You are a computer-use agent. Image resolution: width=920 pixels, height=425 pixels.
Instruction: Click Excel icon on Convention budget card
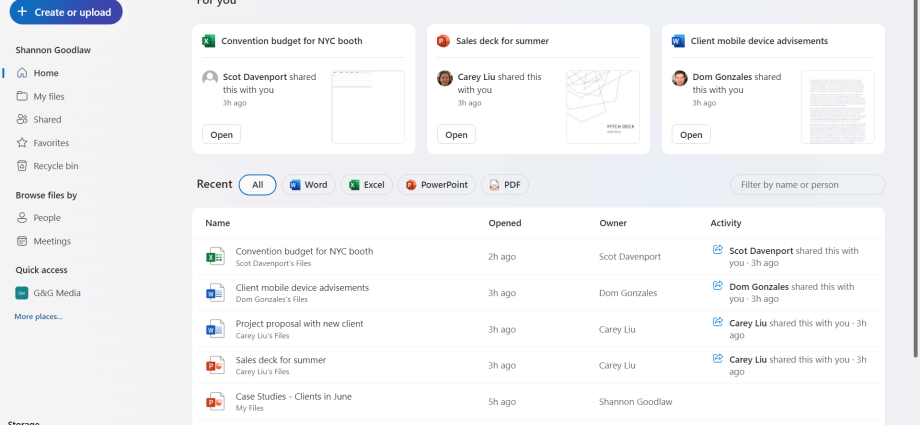pos(208,41)
